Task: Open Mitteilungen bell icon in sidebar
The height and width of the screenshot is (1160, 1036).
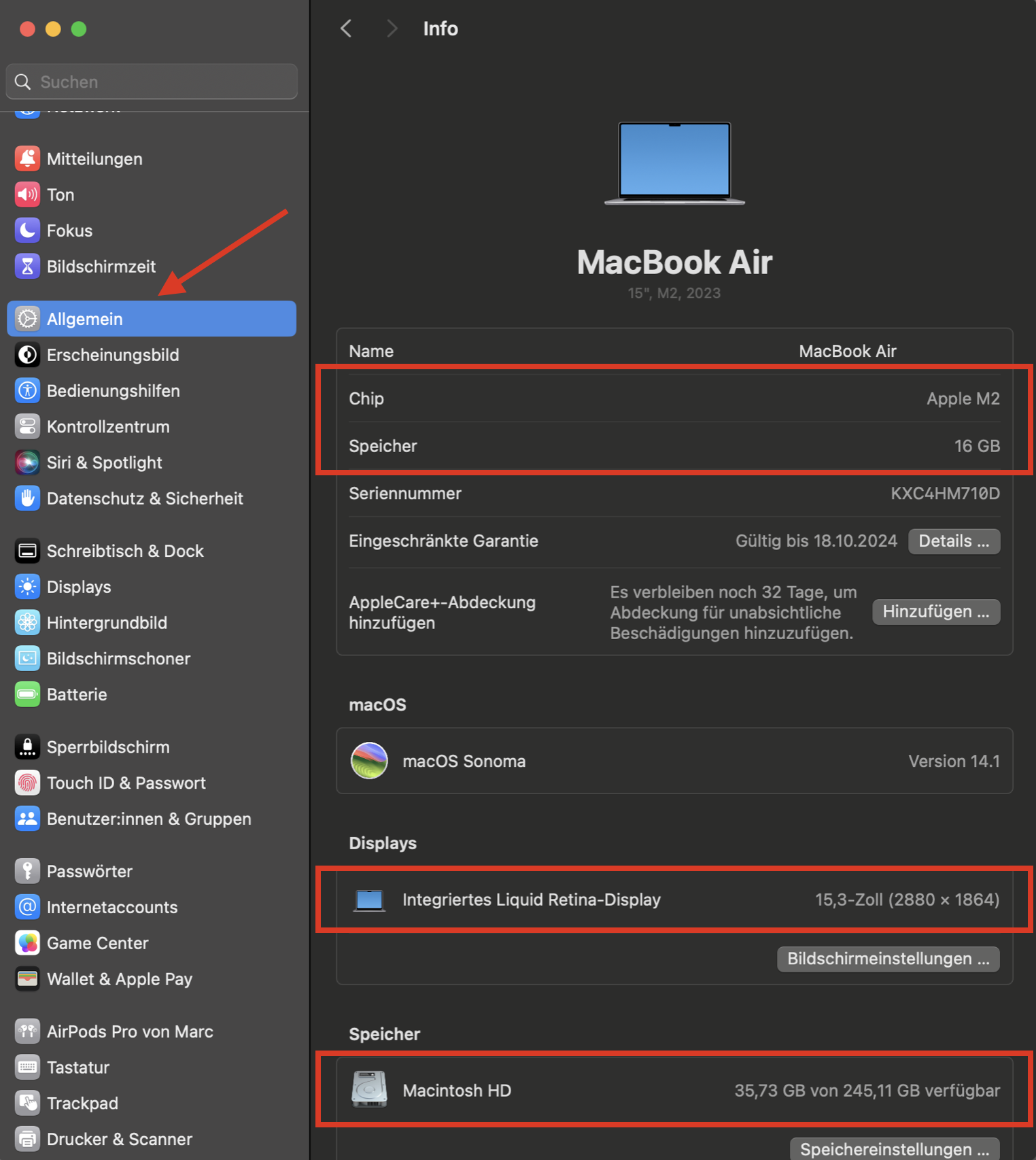Action: click(27, 158)
